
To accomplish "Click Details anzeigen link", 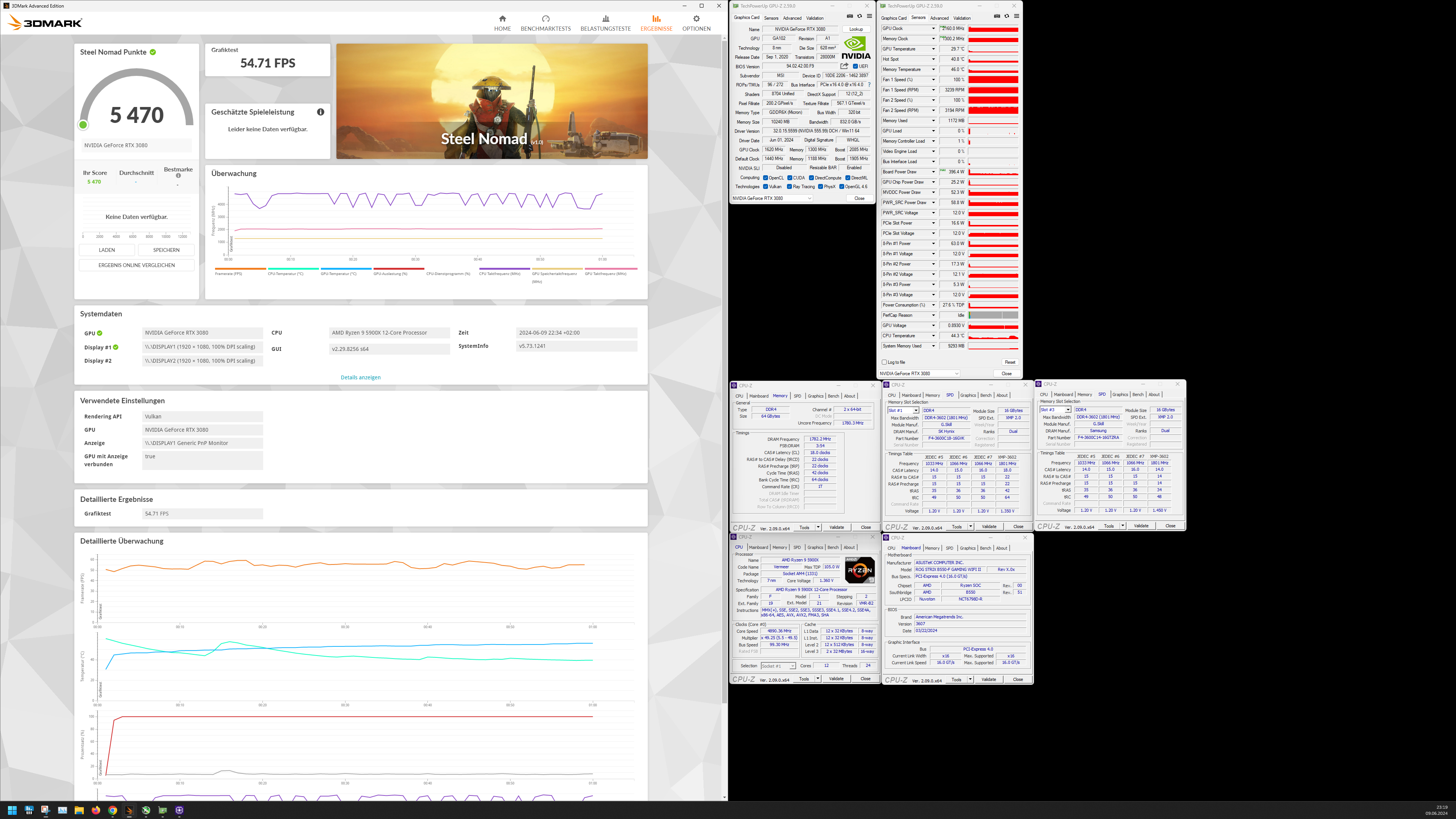I will [x=361, y=377].
